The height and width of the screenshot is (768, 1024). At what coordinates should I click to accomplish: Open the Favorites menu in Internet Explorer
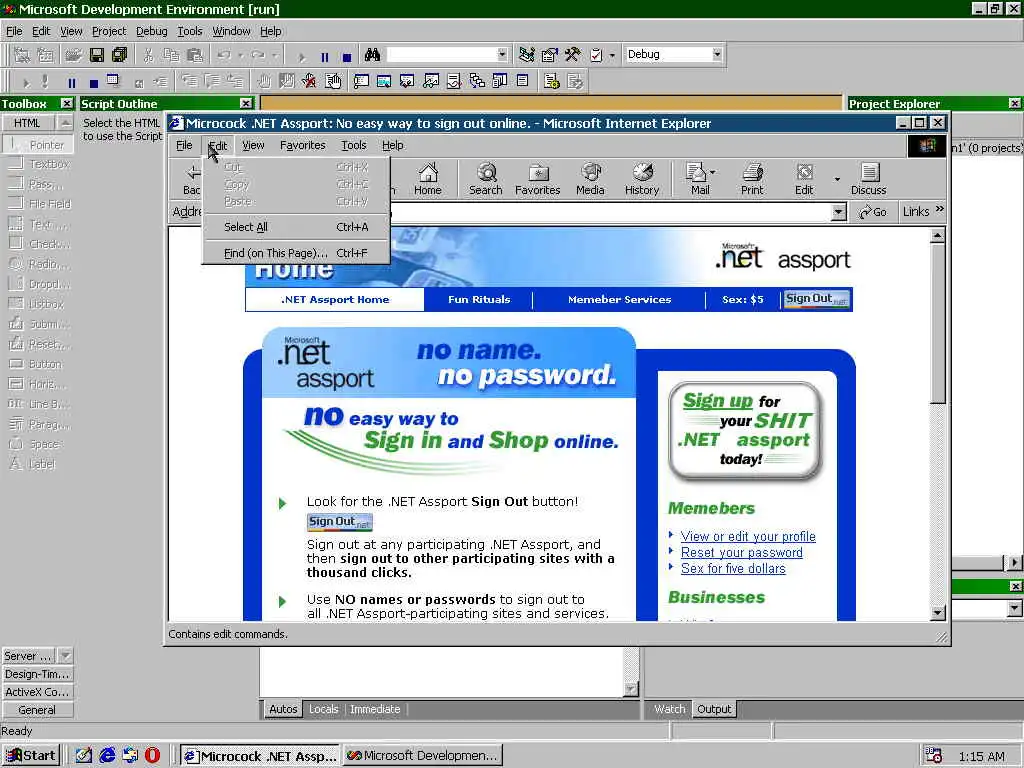coord(302,145)
